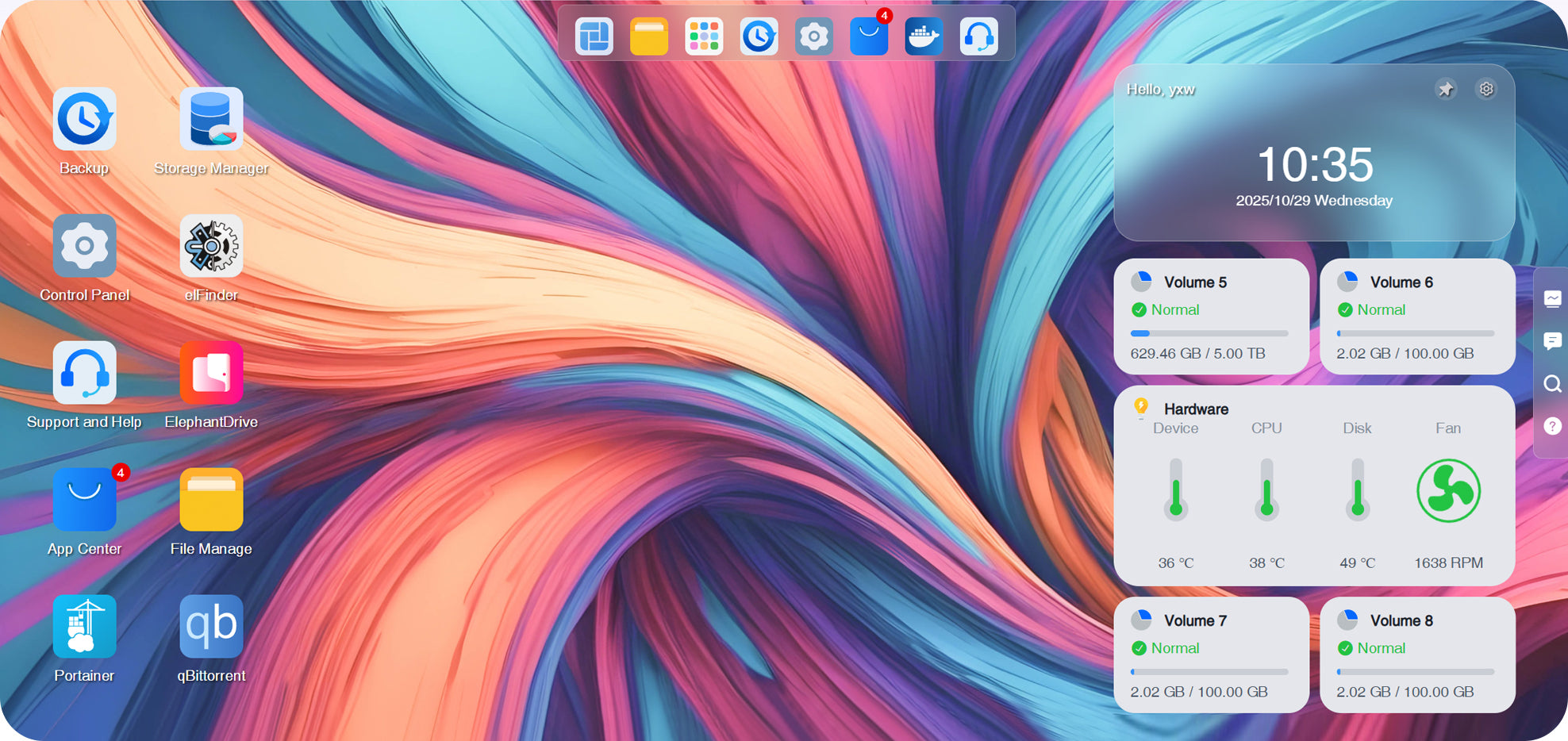Open the Portainer app icon
This screenshot has width=1568, height=741.
84,627
